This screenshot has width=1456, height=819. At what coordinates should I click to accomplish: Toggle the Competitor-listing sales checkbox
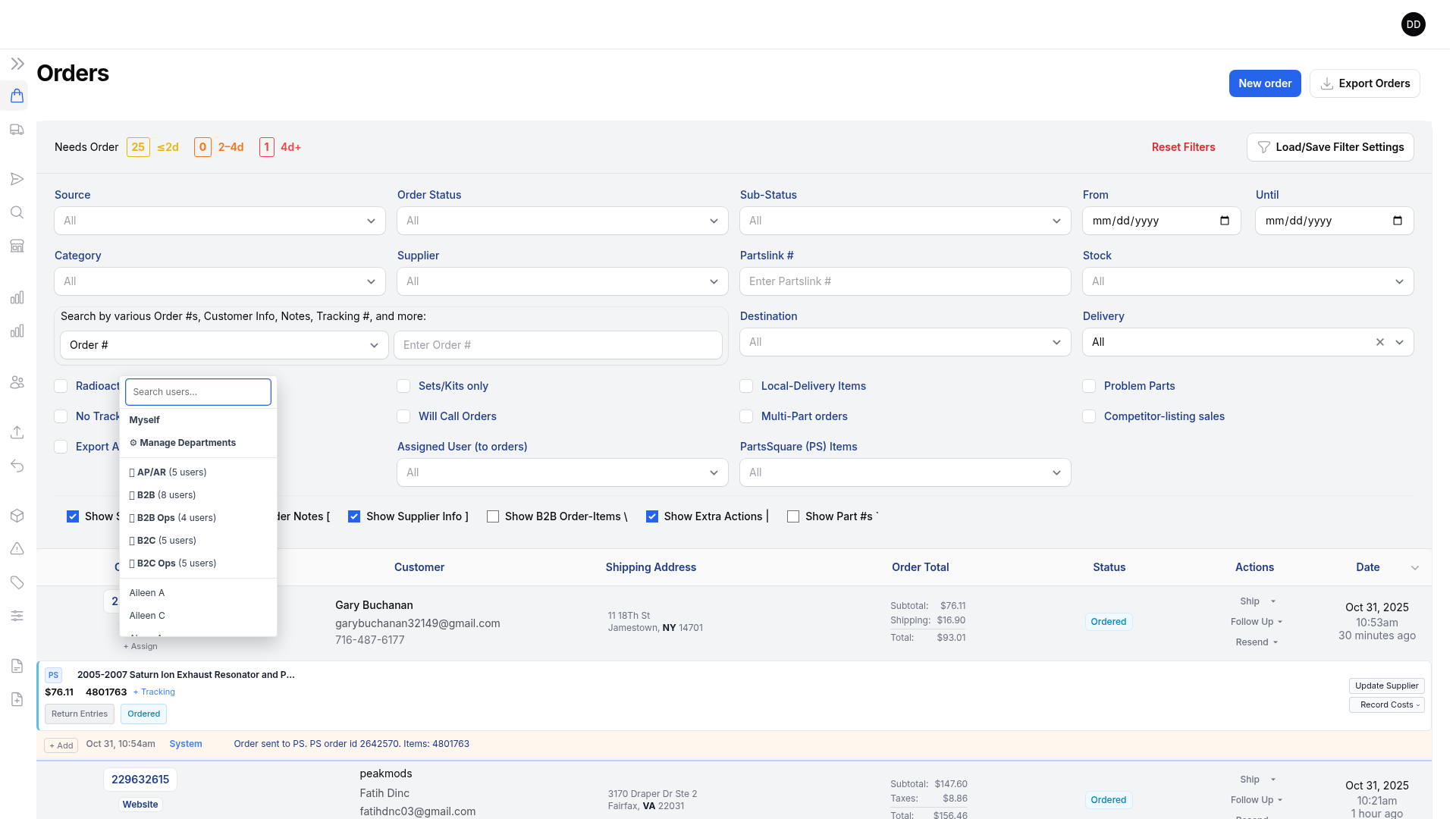[1089, 416]
